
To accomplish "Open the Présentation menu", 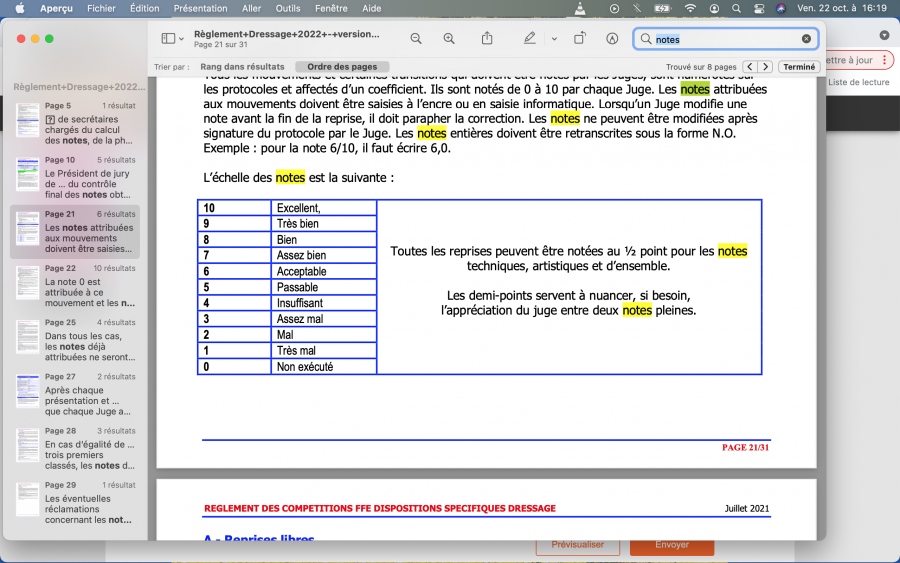I will coord(200,8).
